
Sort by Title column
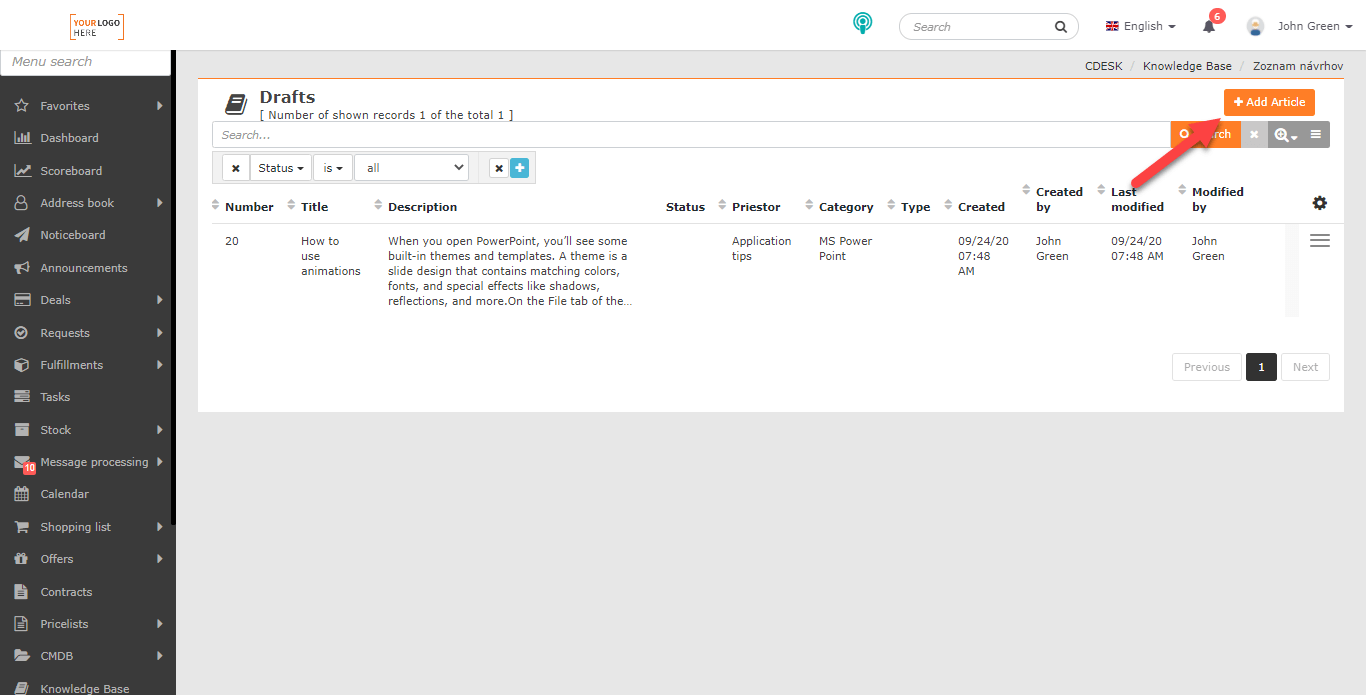point(308,207)
